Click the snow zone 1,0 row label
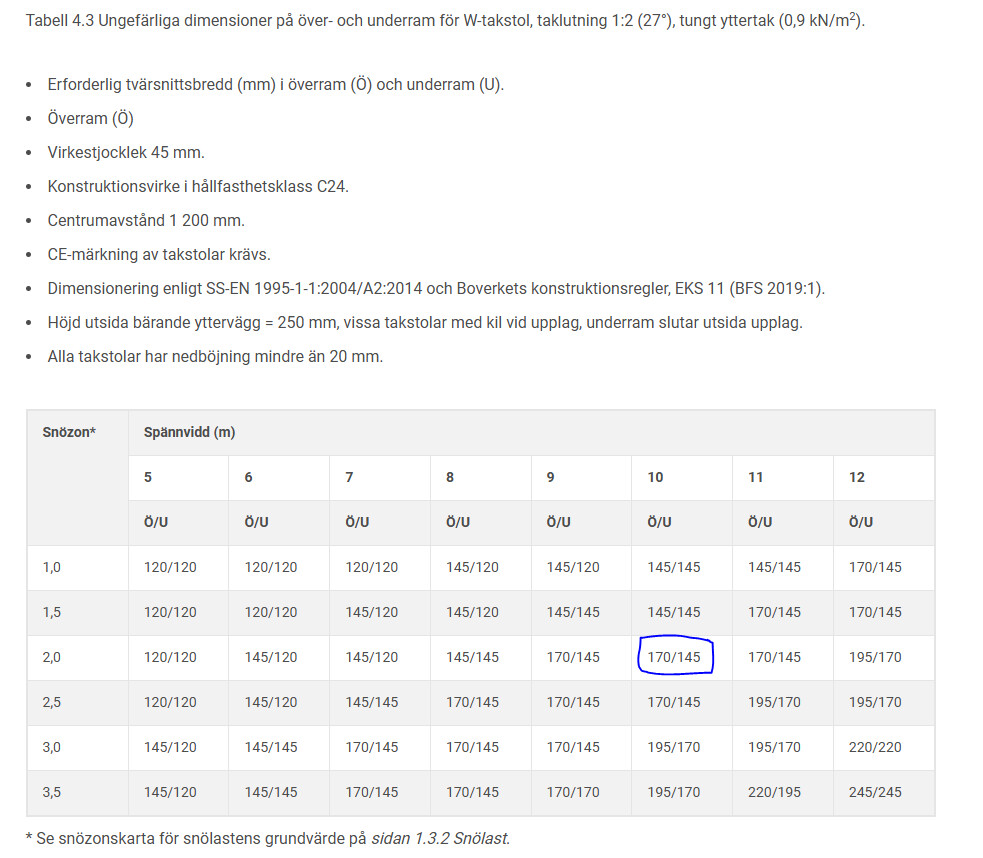983x858 pixels. pos(52,567)
